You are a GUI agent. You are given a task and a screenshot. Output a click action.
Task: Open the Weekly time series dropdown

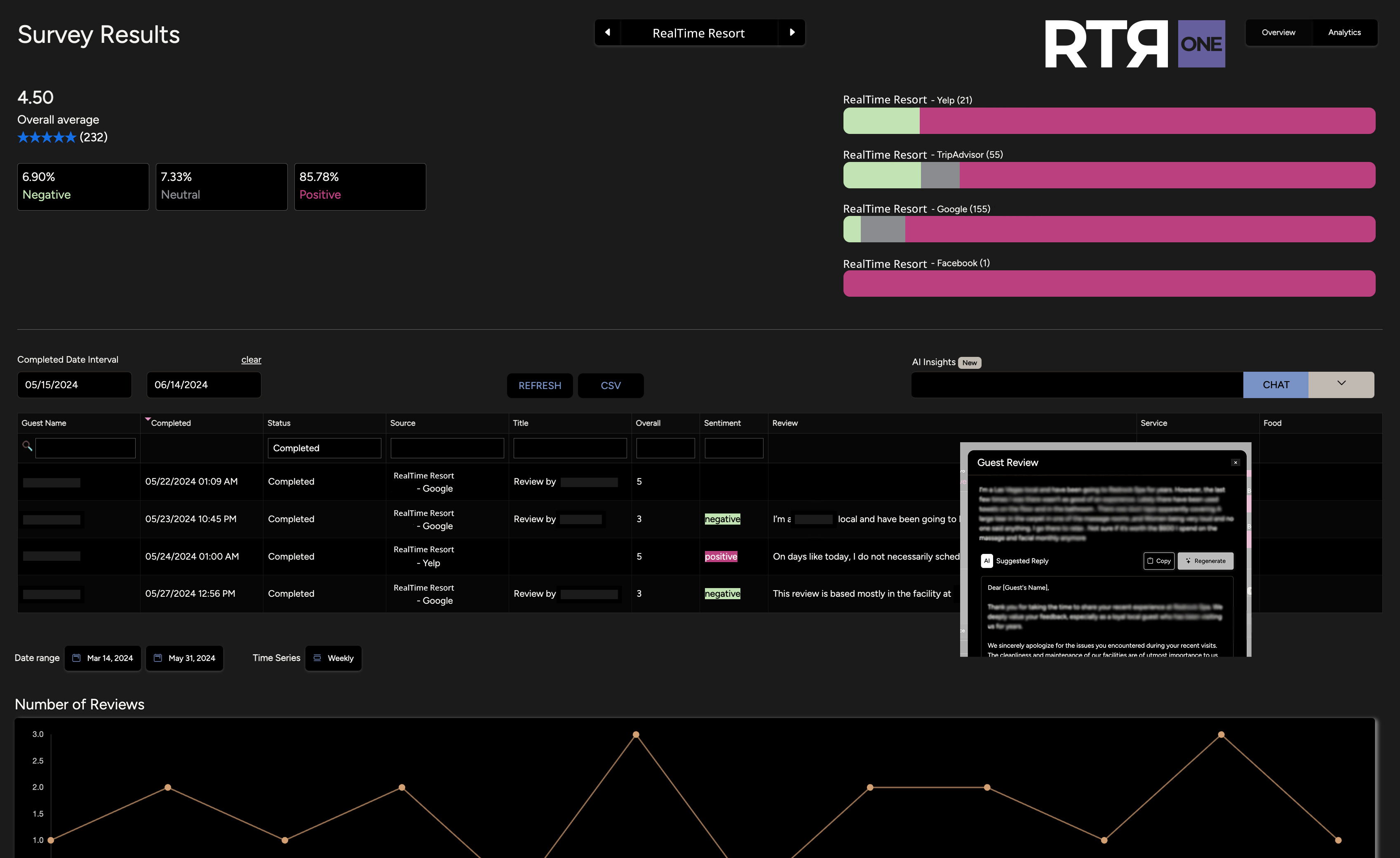tap(334, 658)
